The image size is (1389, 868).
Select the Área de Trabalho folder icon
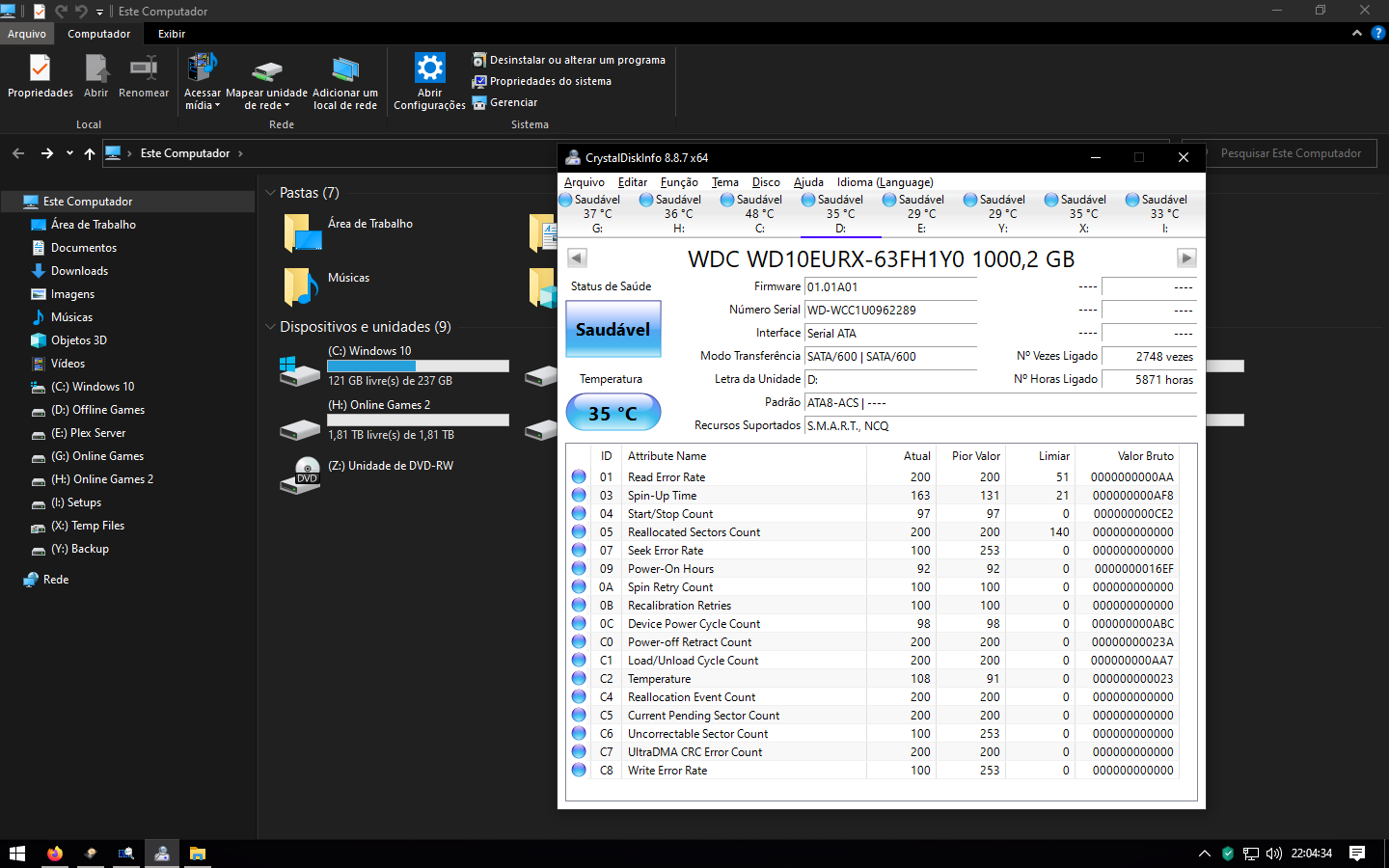coord(303,233)
